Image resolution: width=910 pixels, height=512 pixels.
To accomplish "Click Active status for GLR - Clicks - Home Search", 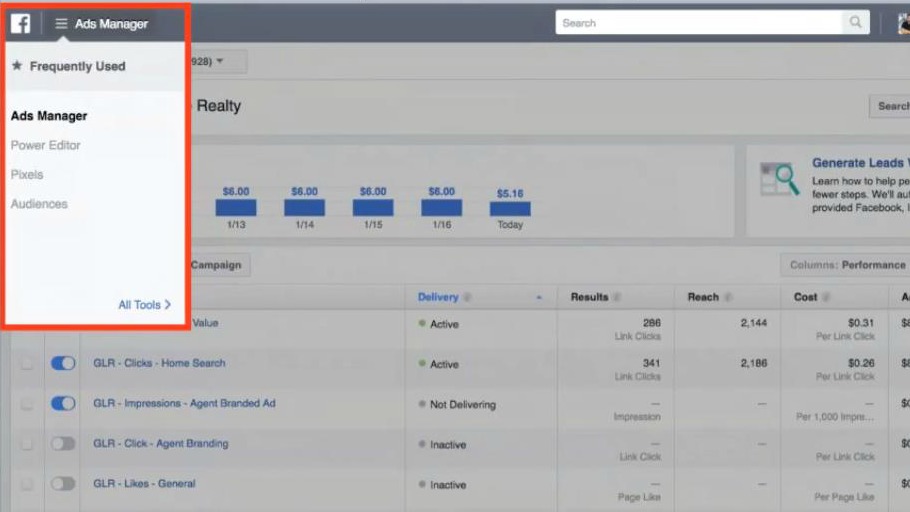I will coord(444,365).
